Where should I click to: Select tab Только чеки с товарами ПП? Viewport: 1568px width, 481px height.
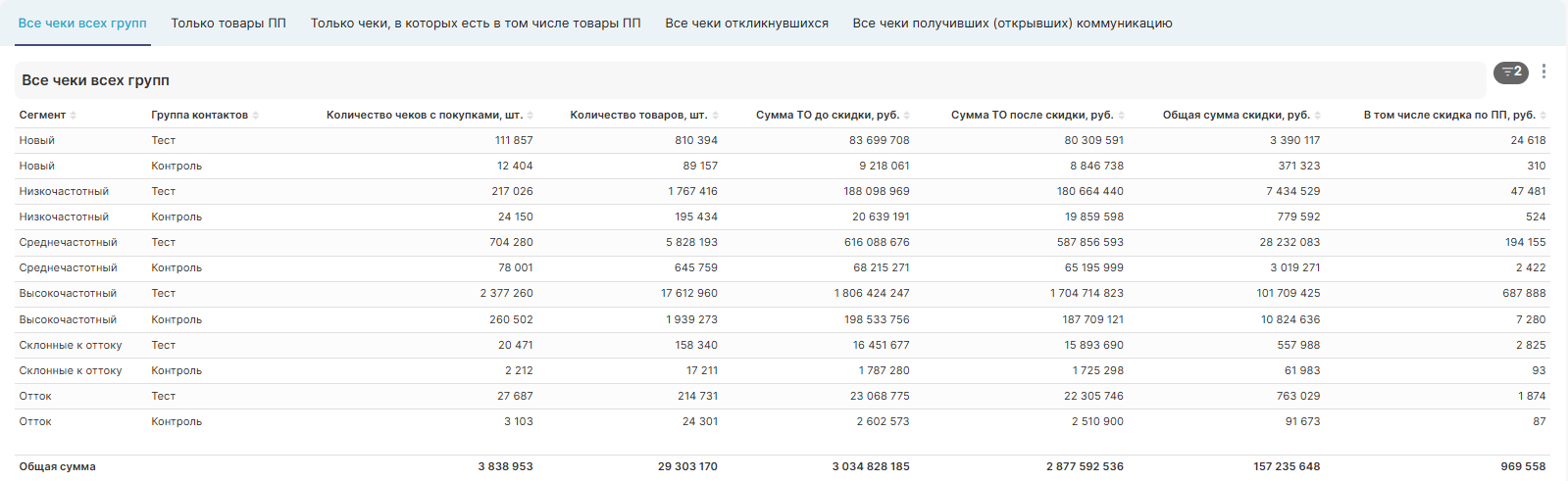point(476,24)
